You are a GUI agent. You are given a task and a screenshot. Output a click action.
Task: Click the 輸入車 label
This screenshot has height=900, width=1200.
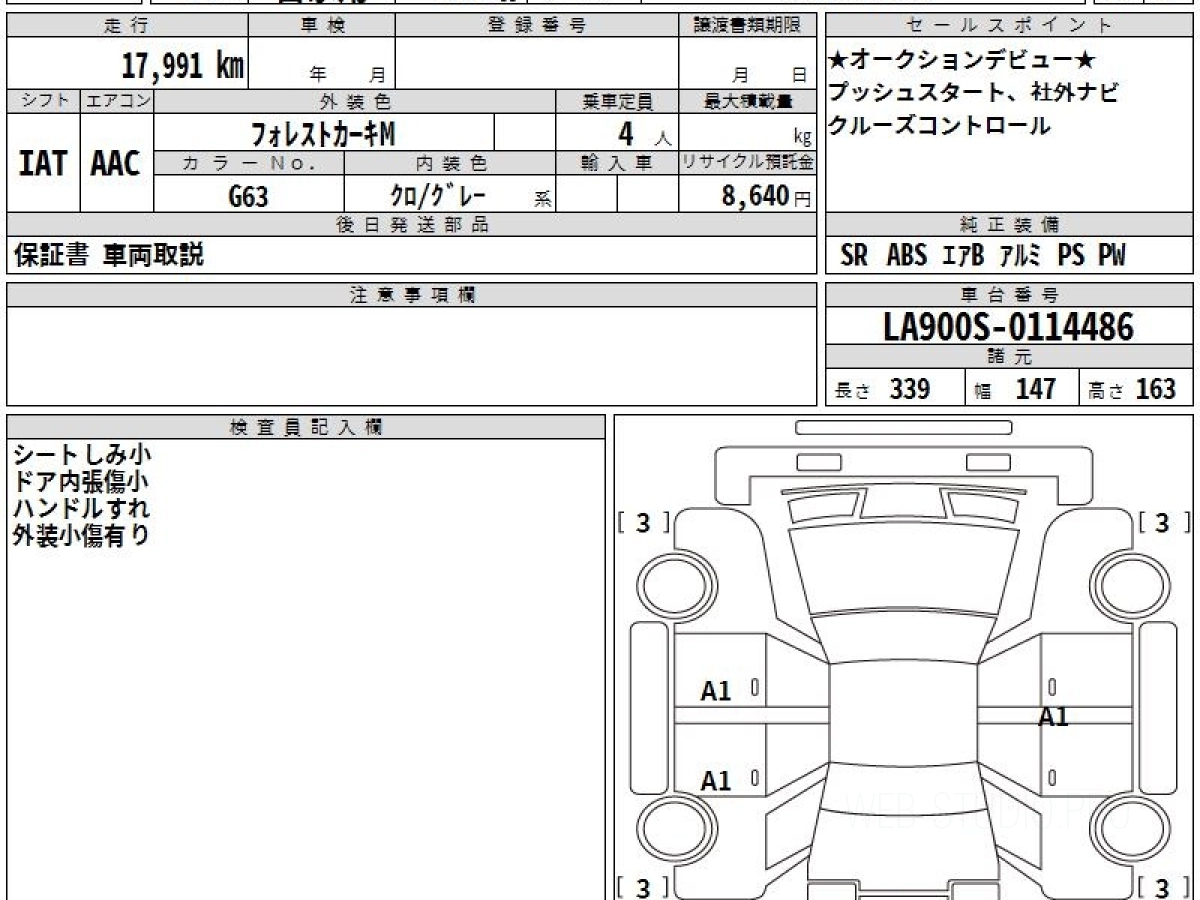tap(617, 163)
